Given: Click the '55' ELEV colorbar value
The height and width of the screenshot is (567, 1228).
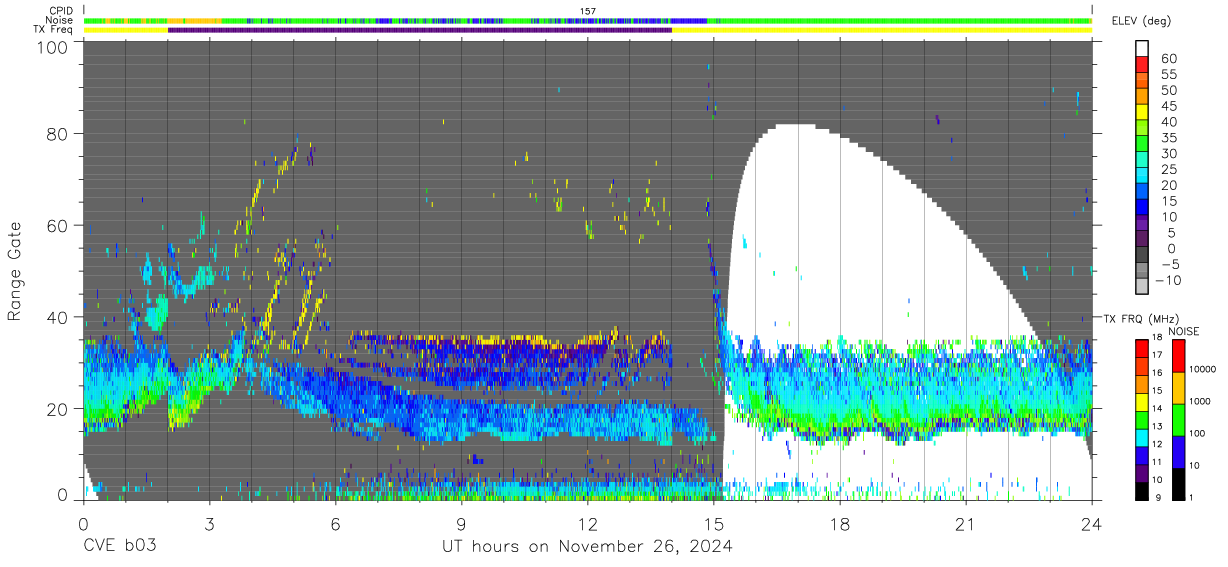Looking at the screenshot, I should pos(1167,75).
